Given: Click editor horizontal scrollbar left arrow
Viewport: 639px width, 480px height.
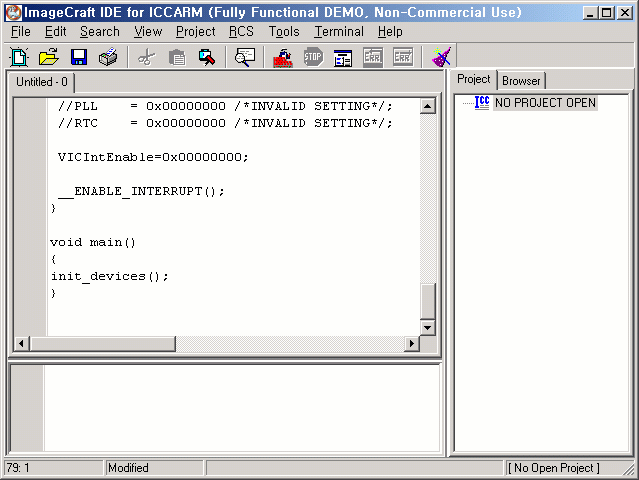Looking at the screenshot, I should pos(21,344).
